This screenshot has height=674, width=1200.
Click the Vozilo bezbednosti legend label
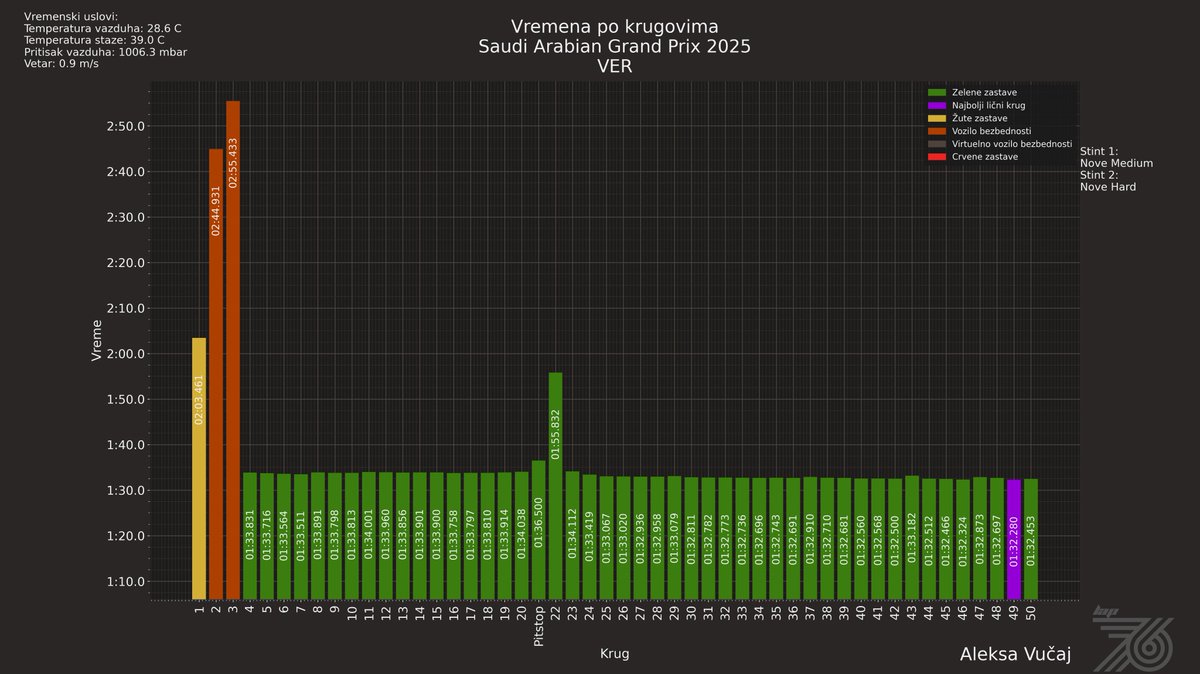(x=991, y=131)
